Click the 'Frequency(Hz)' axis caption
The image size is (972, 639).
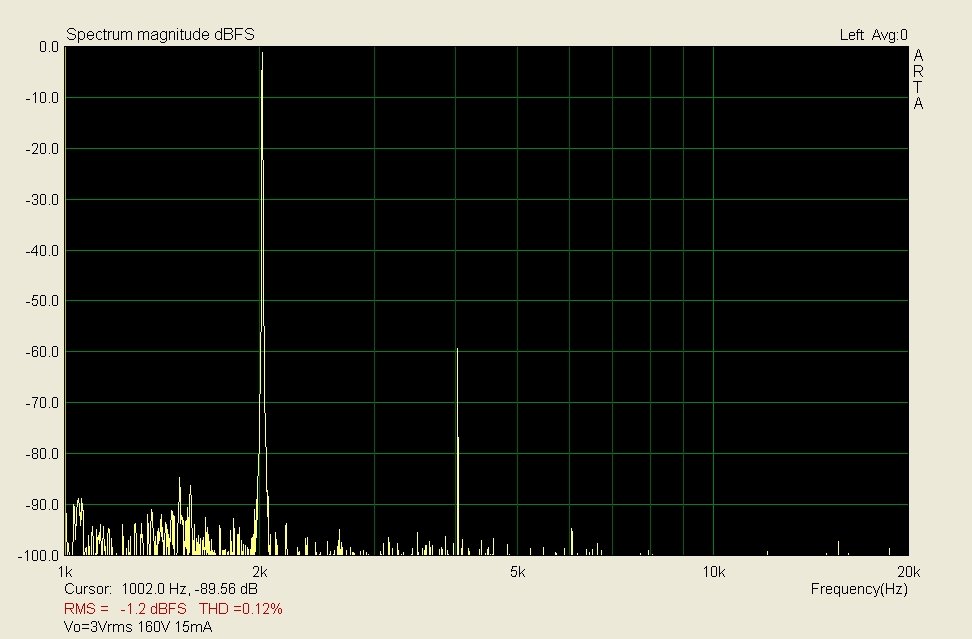pos(859,589)
